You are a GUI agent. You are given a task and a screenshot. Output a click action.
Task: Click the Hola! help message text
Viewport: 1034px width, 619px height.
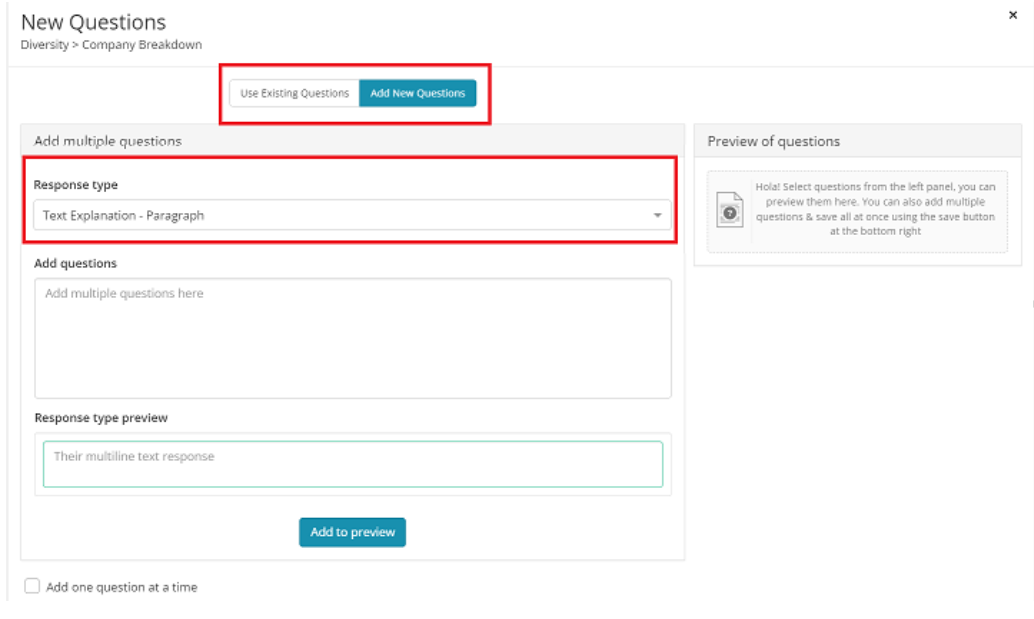coord(875,209)
